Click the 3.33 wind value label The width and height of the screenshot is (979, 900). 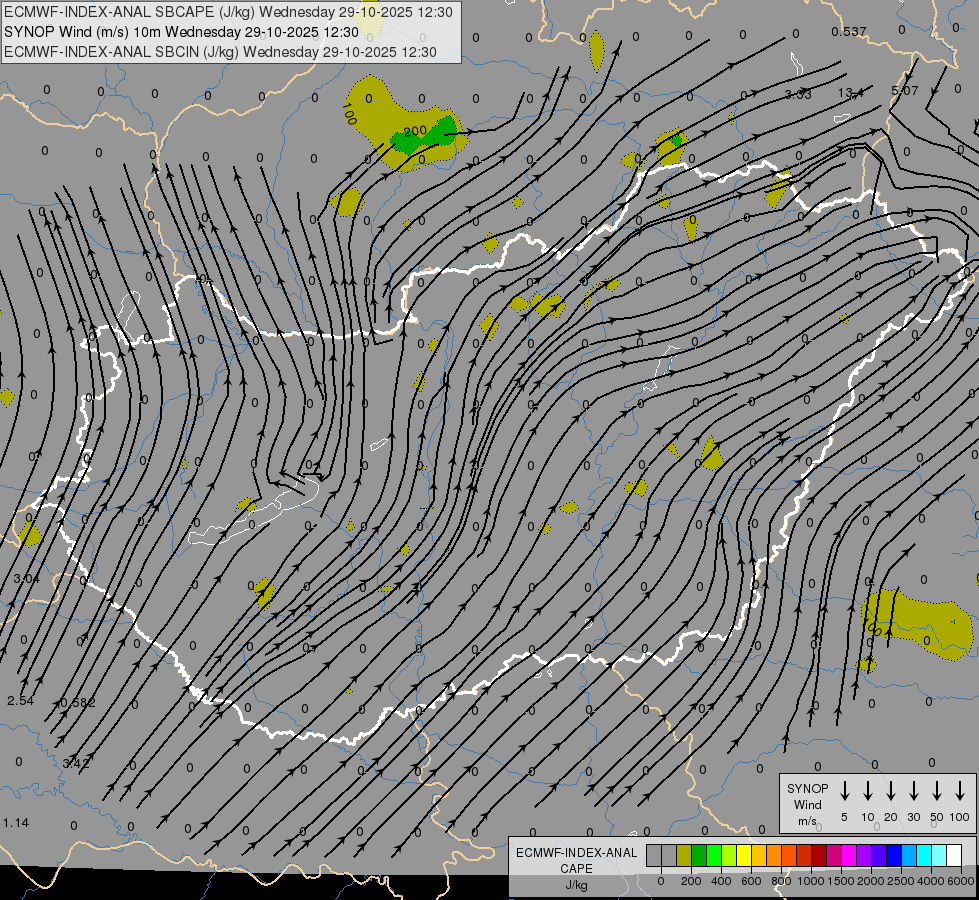(798, 94)
